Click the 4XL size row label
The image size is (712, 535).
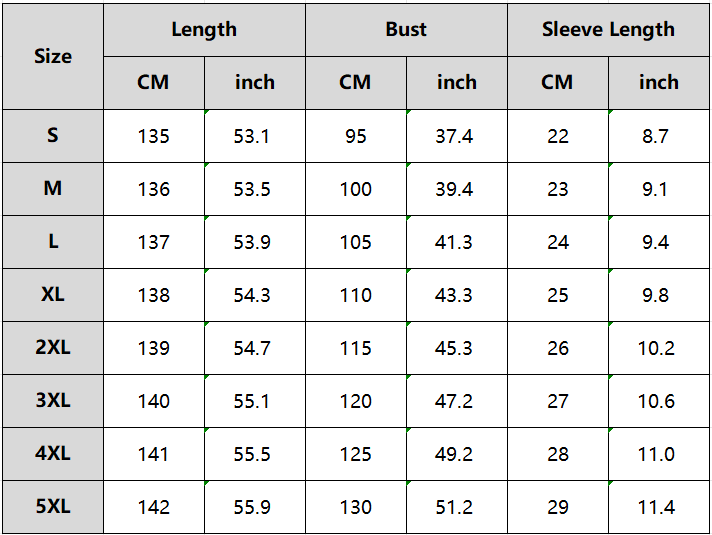pyautogui.click(x=53, y=454)
